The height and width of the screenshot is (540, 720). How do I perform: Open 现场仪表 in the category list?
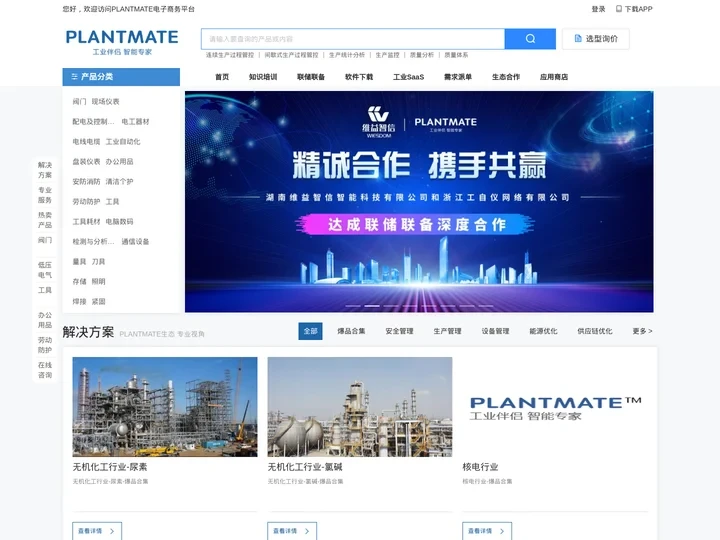tap(105, 101)
